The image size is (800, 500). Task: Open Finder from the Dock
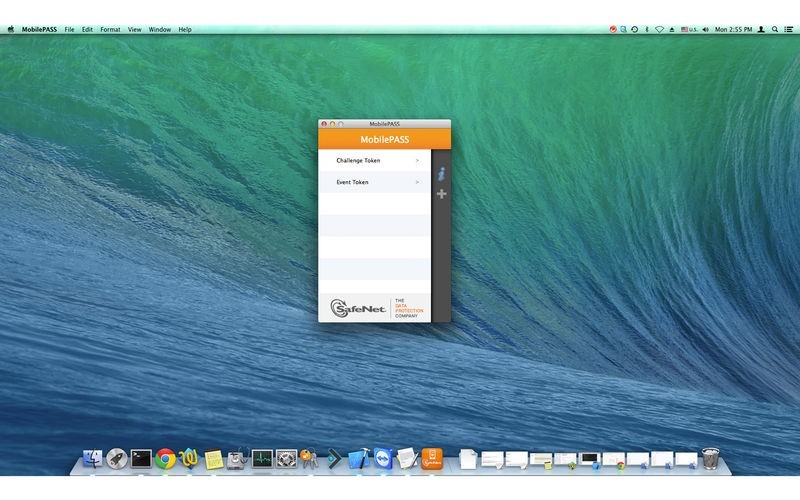click(93, 459)
